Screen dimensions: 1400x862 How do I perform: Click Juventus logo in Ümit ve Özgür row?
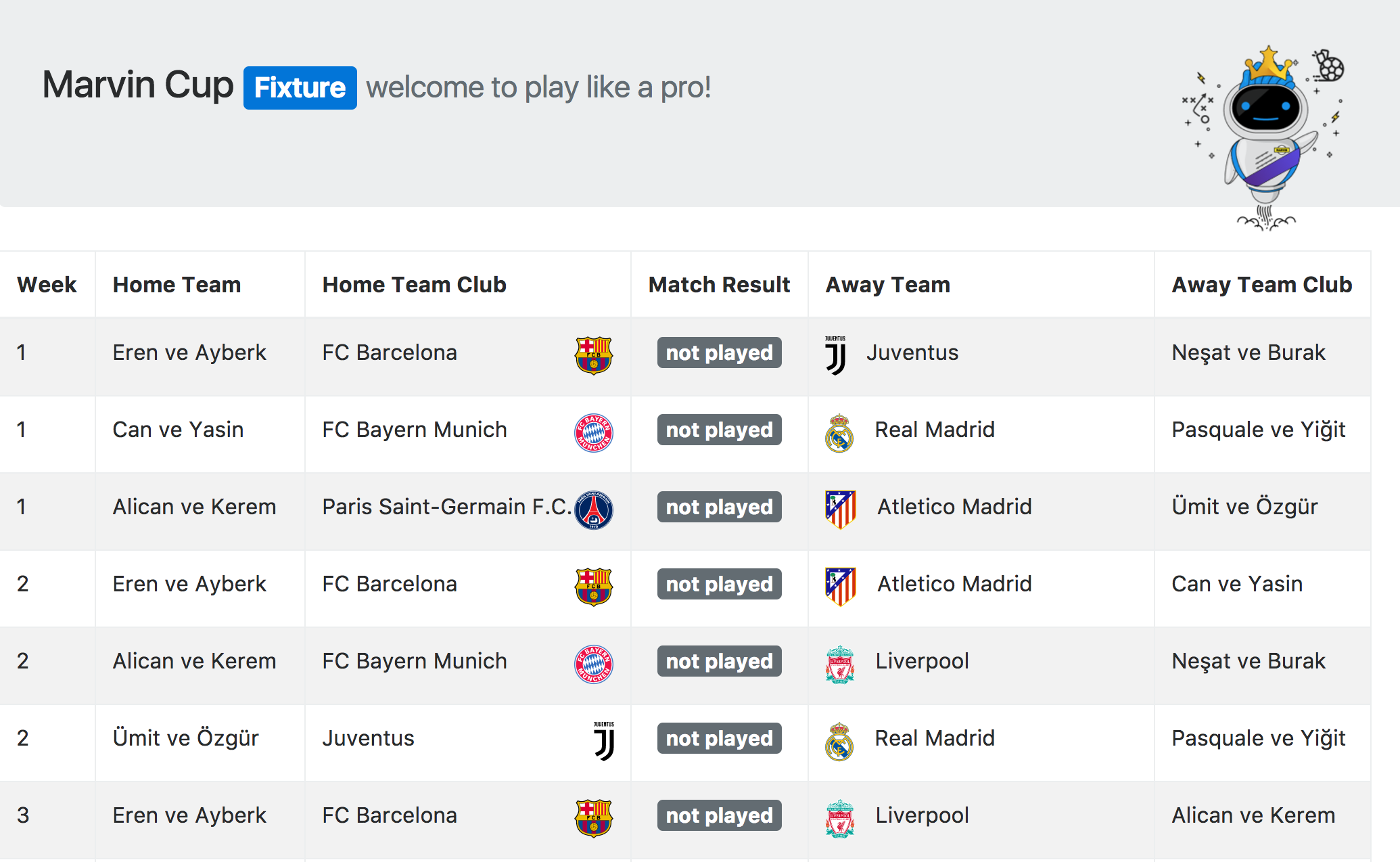click(604, 741)
